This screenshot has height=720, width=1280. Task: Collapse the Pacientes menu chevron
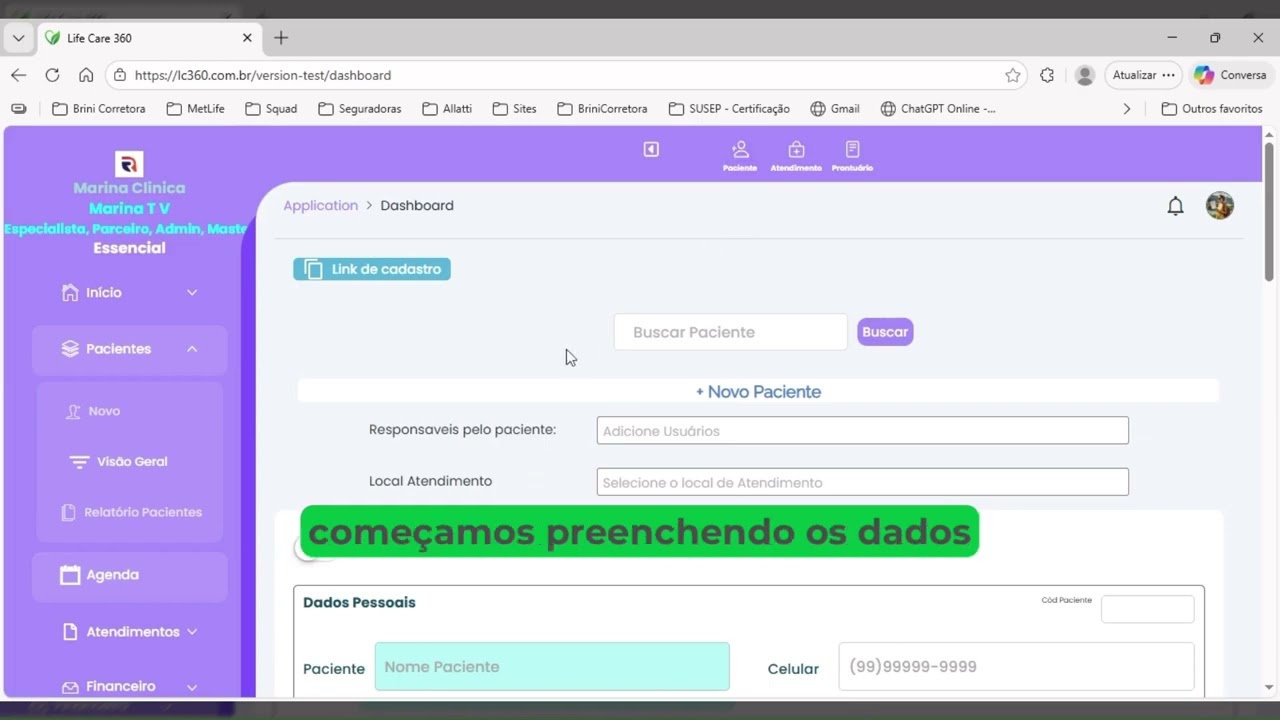192,349
